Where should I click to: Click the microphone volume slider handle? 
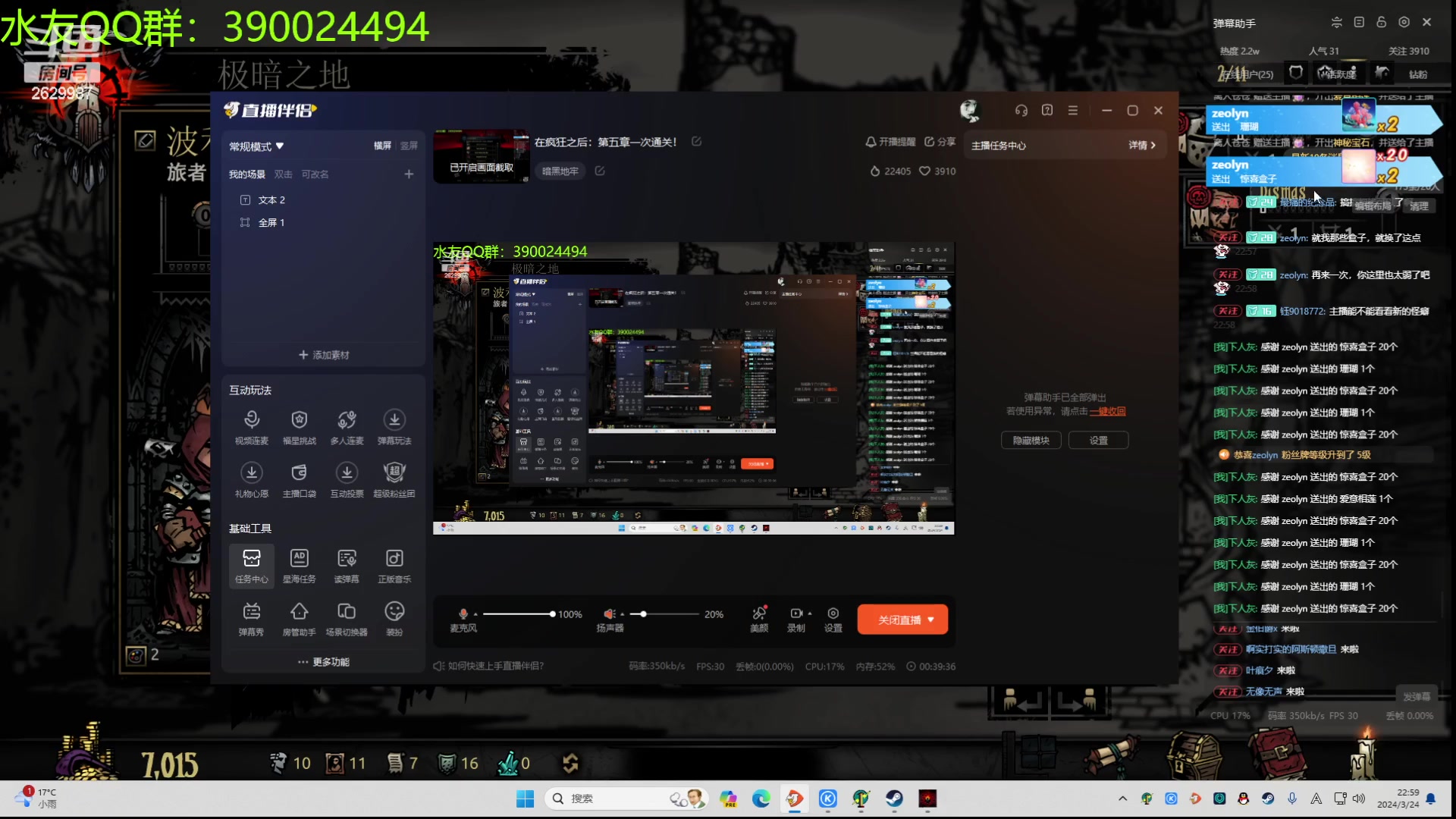tap(553, 614)
